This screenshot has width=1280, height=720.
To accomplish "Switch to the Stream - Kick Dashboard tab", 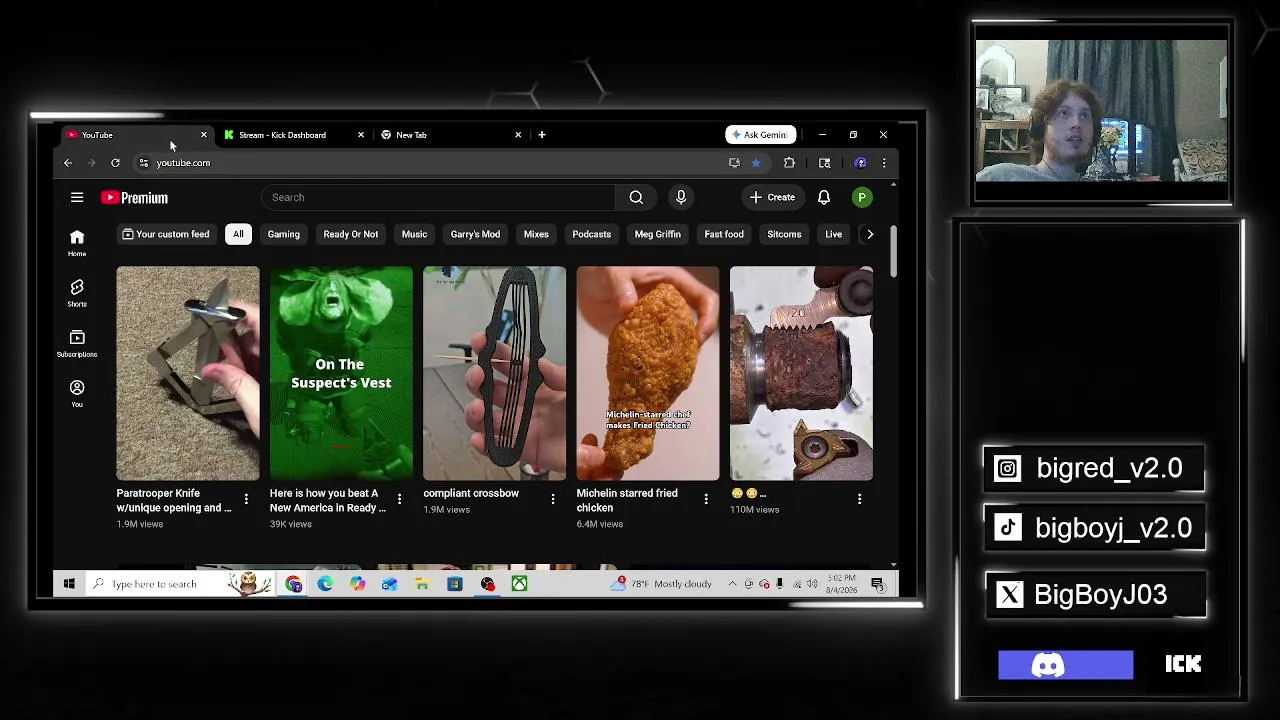I will [x=295, y=135].
